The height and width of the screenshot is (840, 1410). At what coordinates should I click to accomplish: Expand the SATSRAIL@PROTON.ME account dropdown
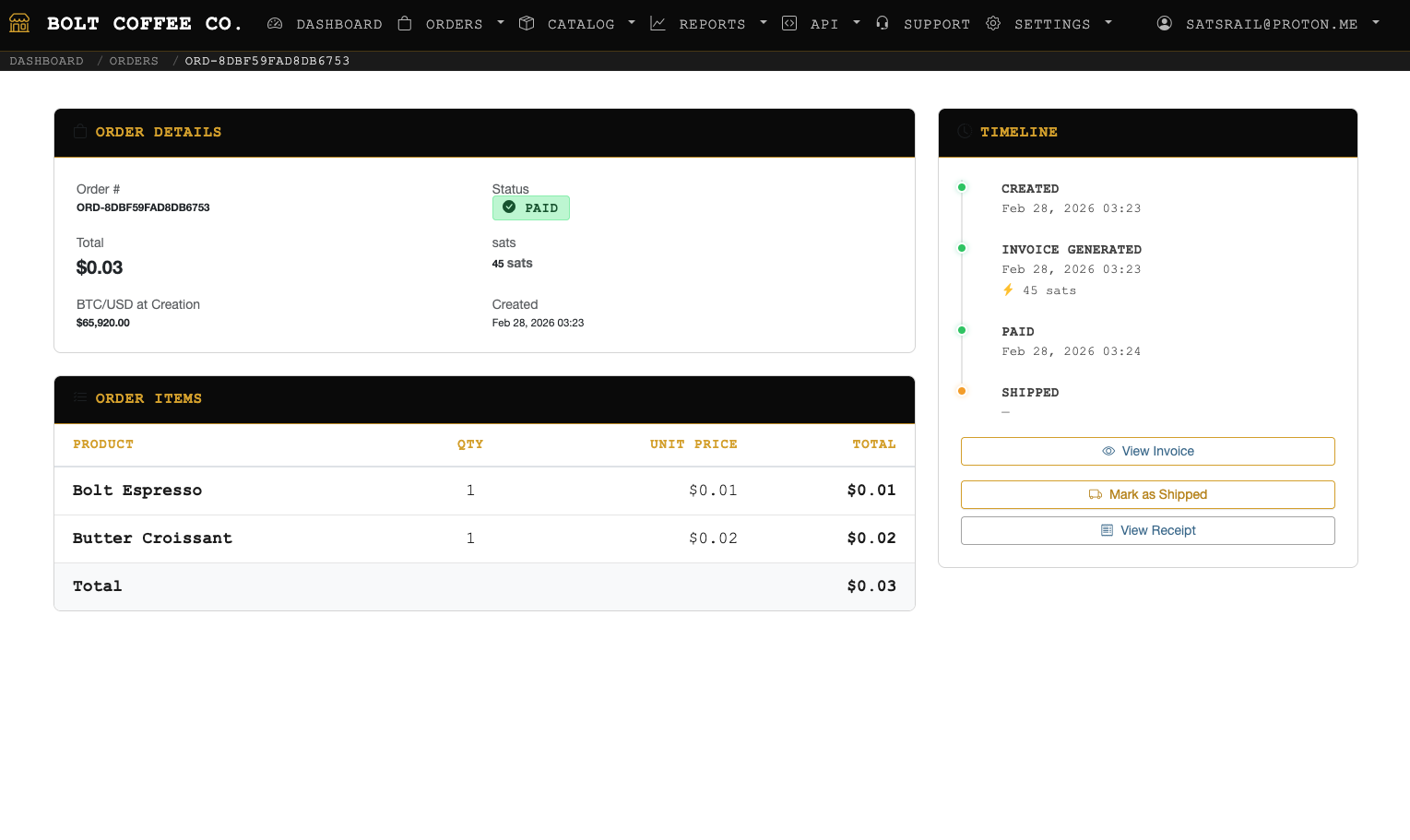coord(1375,23)
